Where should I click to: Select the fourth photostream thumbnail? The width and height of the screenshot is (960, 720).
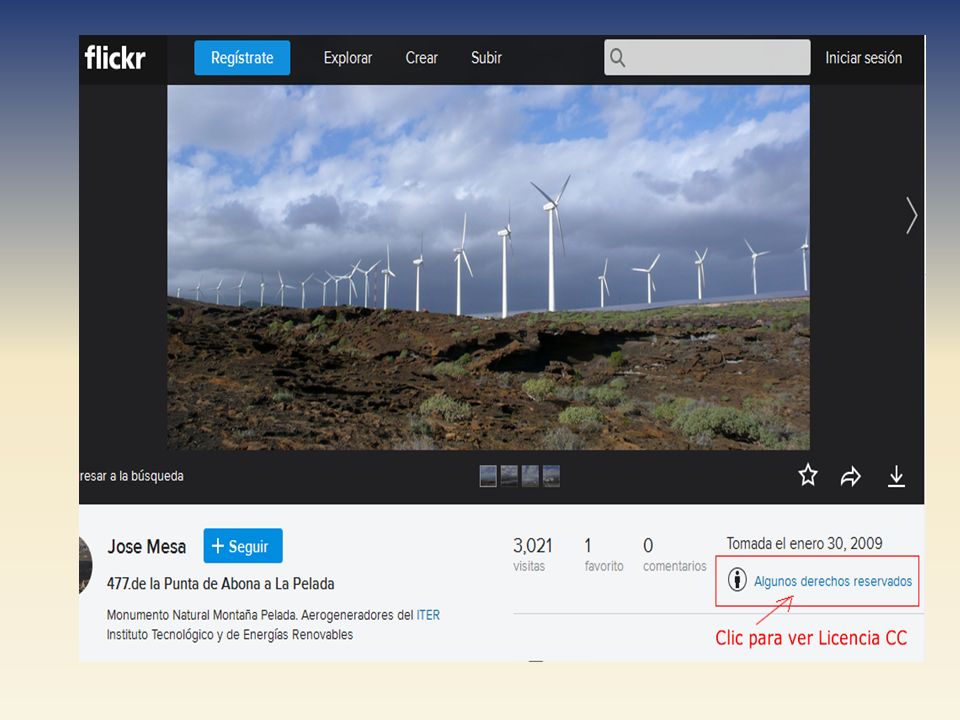pyautogui.click(x=551, y=476)
